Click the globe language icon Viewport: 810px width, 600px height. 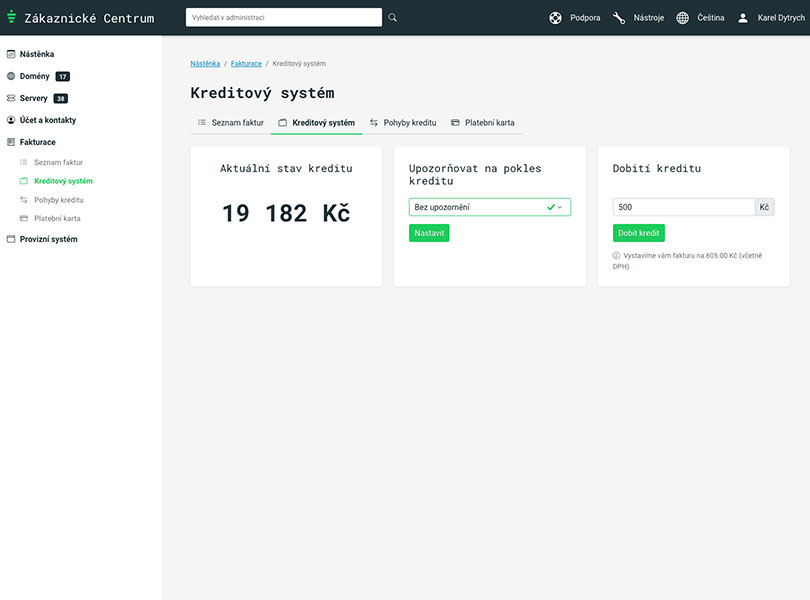coord(682,18)
